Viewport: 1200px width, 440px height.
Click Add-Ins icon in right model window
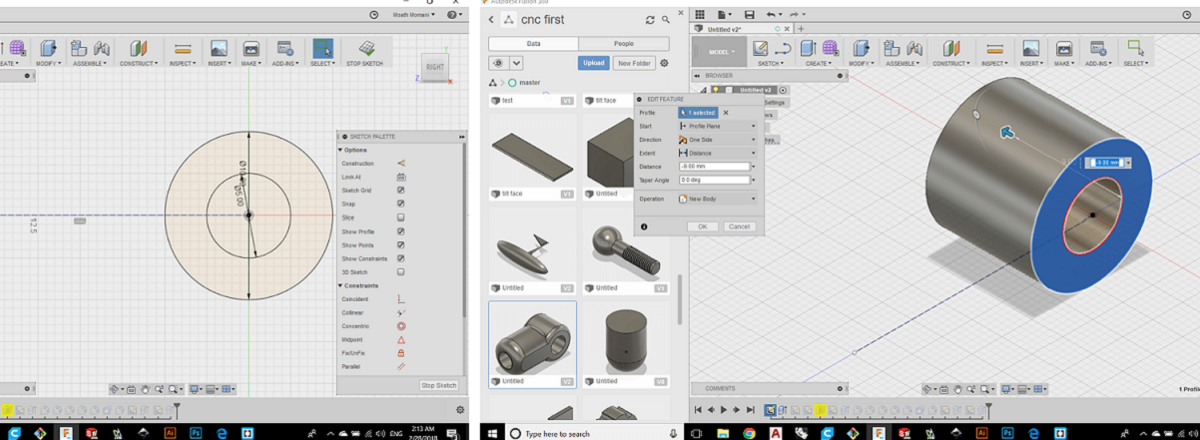coord(1097,48)
